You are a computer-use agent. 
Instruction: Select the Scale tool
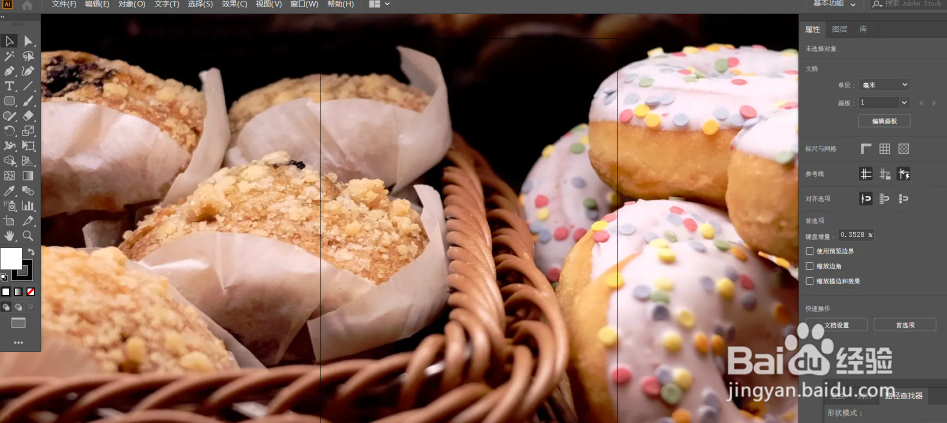point(28,131)
